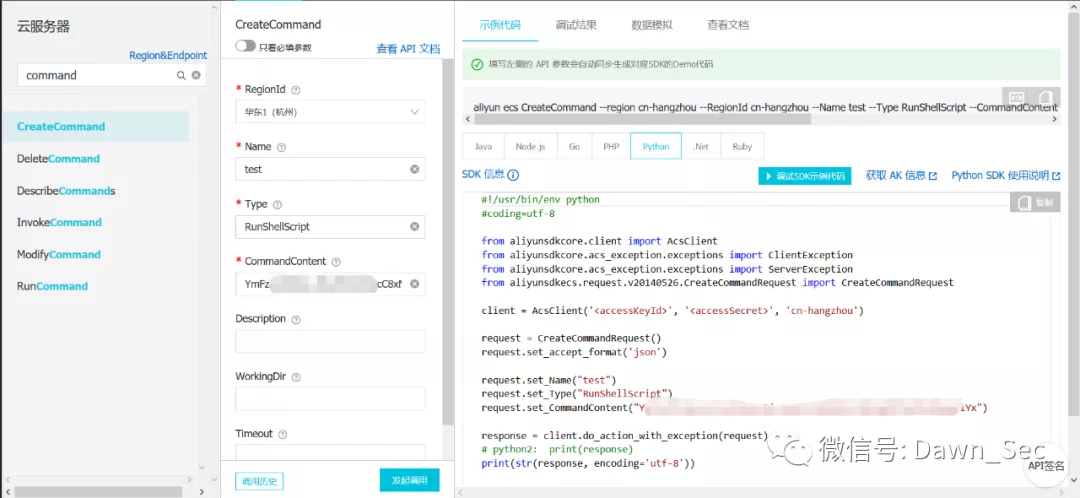Click the search magnifier icon in command box

coord(181,75)
